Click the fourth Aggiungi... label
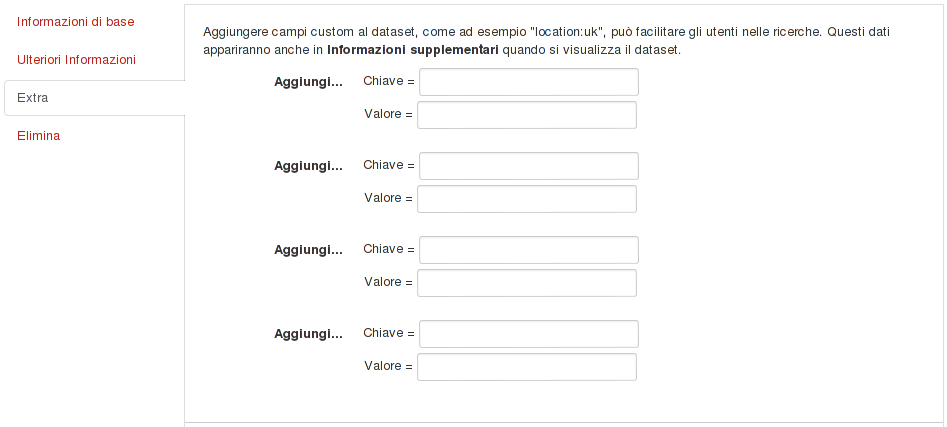This screenshot has height=427, width=947. coord(309,334)
